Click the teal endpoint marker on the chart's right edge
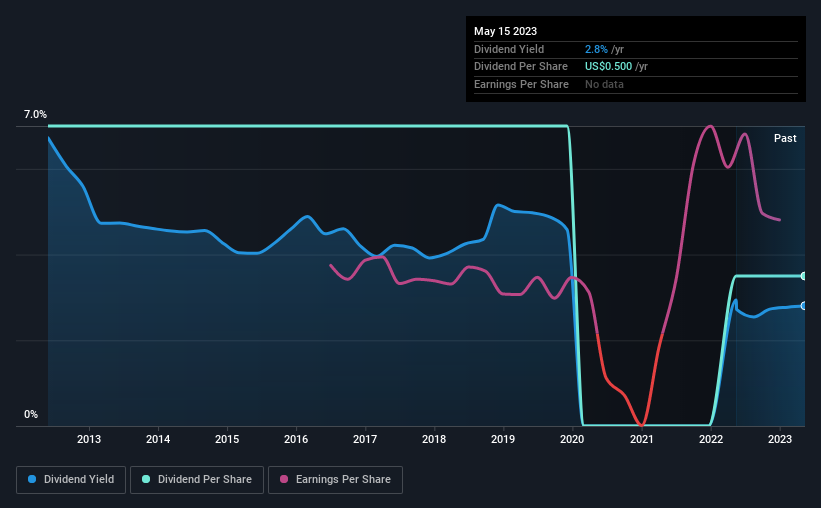 (x=803, y=276)
